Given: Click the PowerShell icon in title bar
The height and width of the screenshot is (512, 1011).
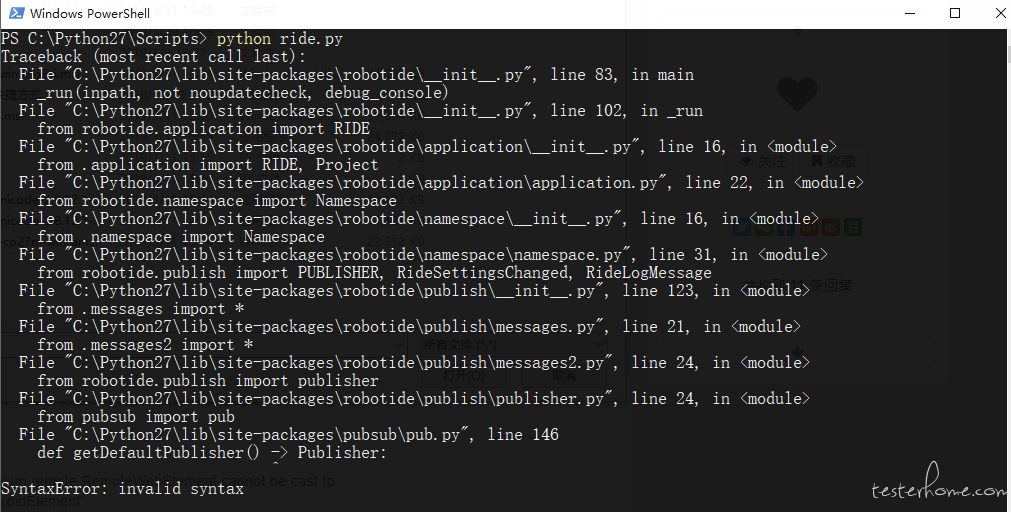Looking at the screenshot, I should [17, 13].
